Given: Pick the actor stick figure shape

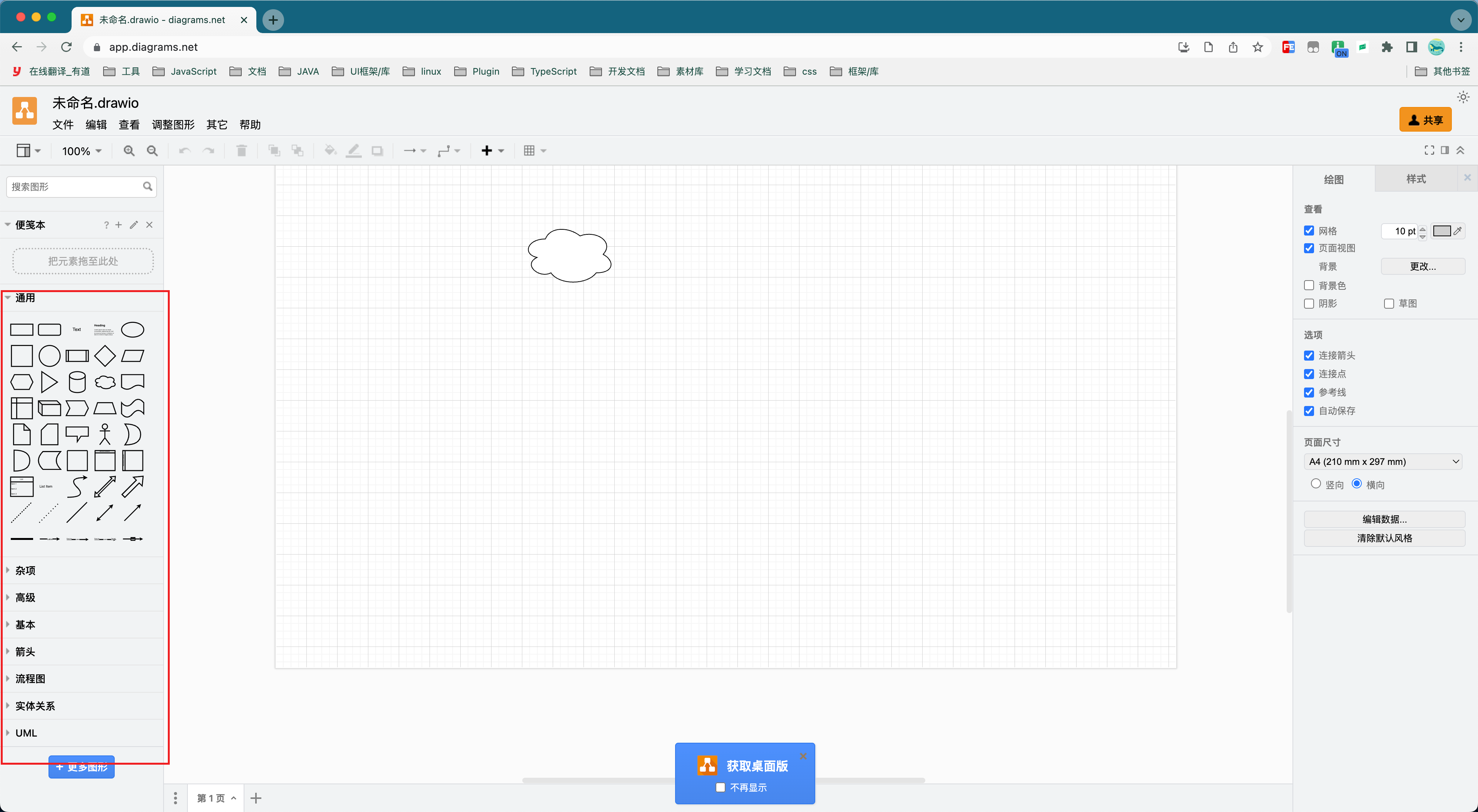Looking at the screenshot, I should click(104, 434).
